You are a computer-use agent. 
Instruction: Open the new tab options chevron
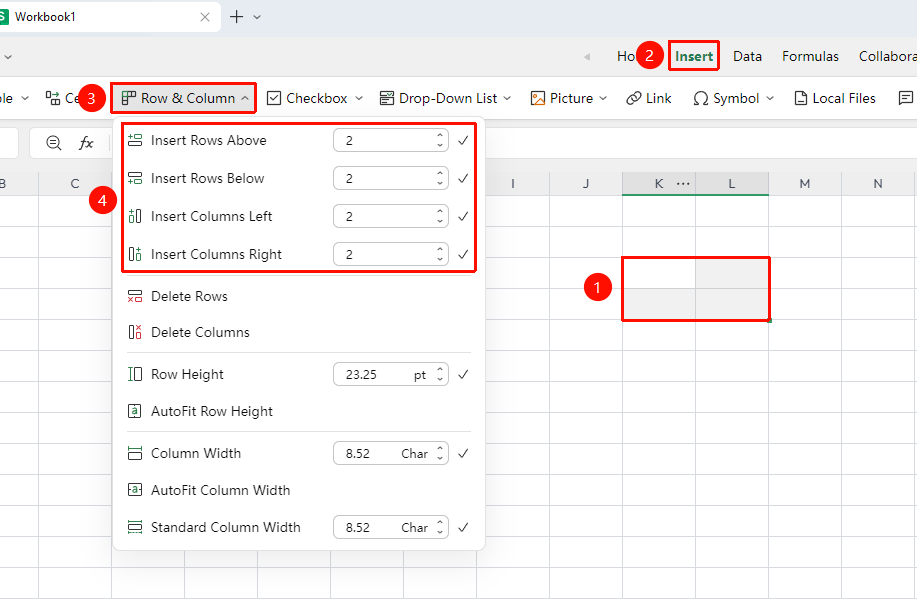coord(257,17)
